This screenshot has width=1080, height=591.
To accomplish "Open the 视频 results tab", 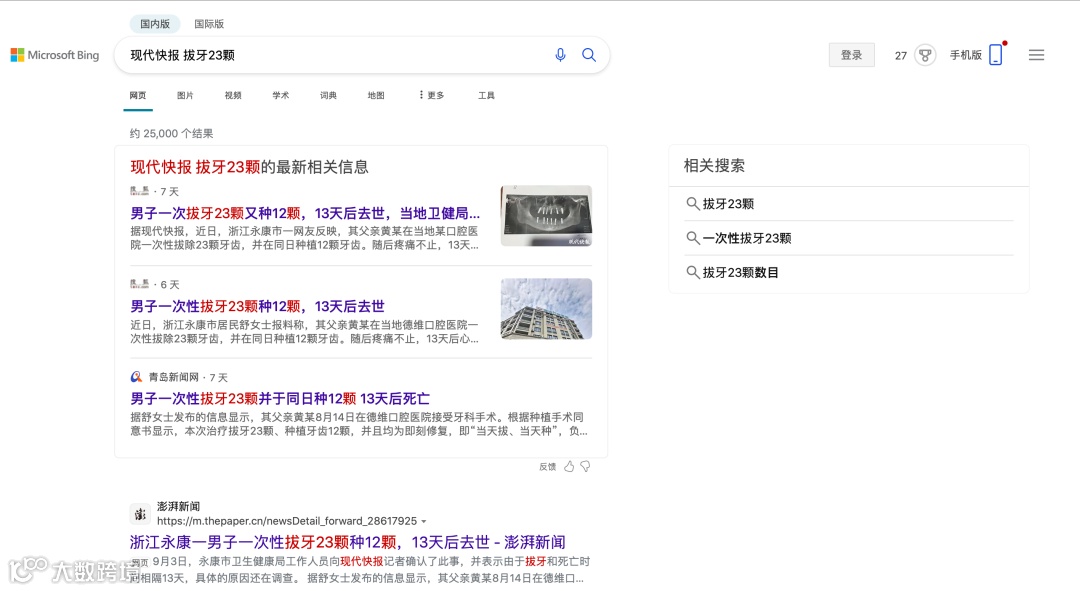I will coord(233,95).
